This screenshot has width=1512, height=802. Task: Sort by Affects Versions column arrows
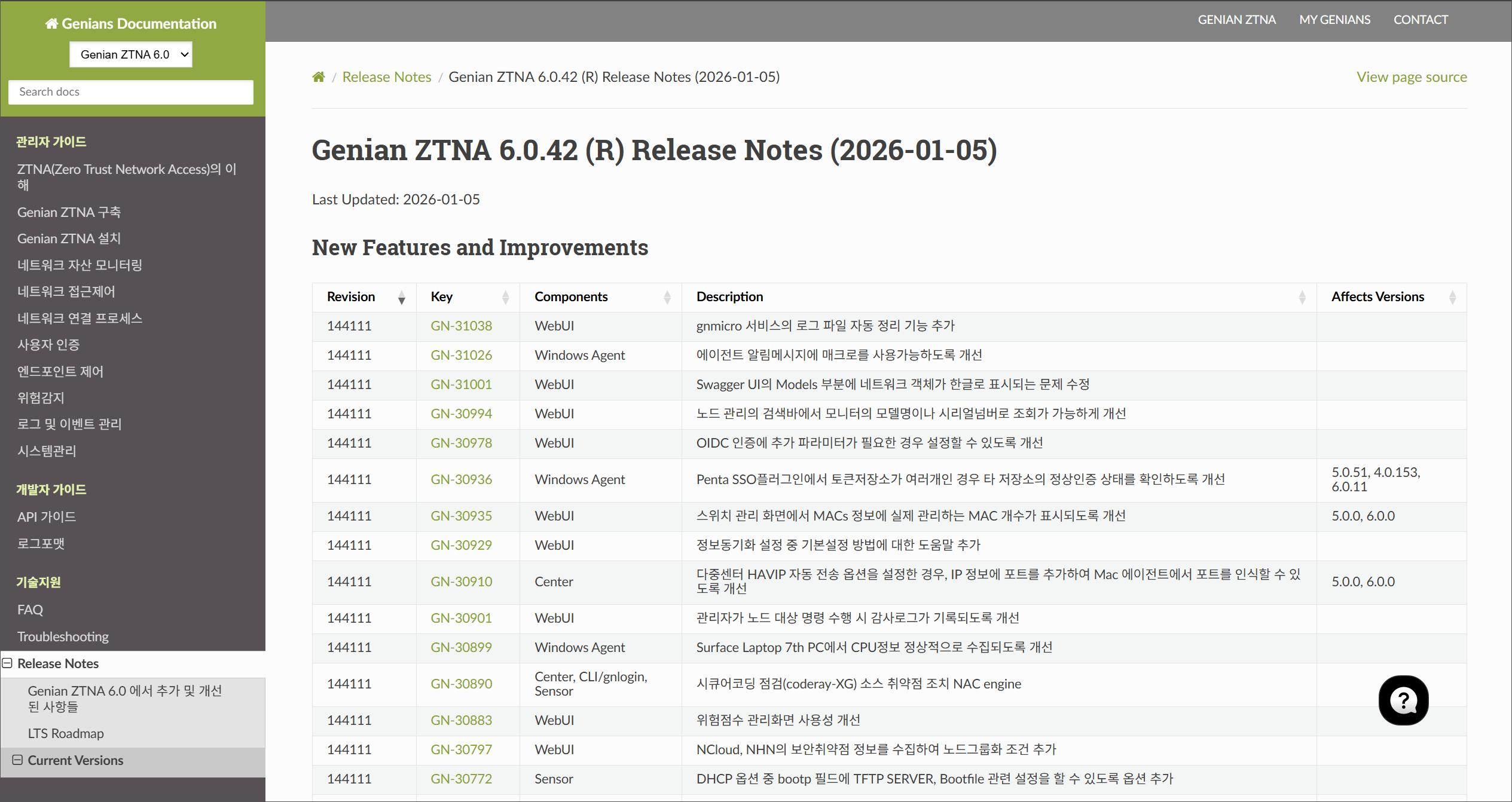[x=1452, y=298]
